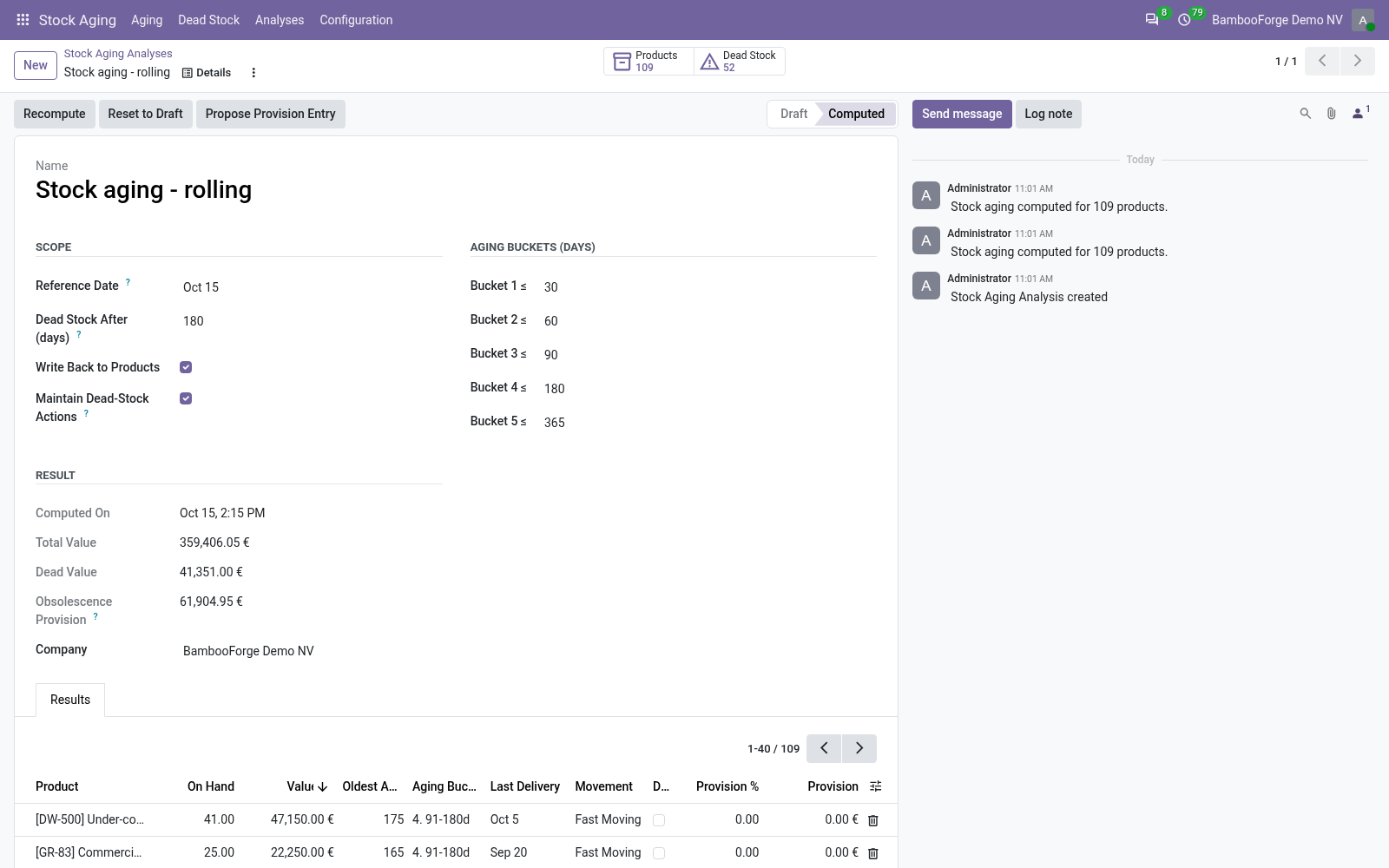Delete the DW-500 row with trash icon
The image size is (1389, 868).
coord(873,820)
